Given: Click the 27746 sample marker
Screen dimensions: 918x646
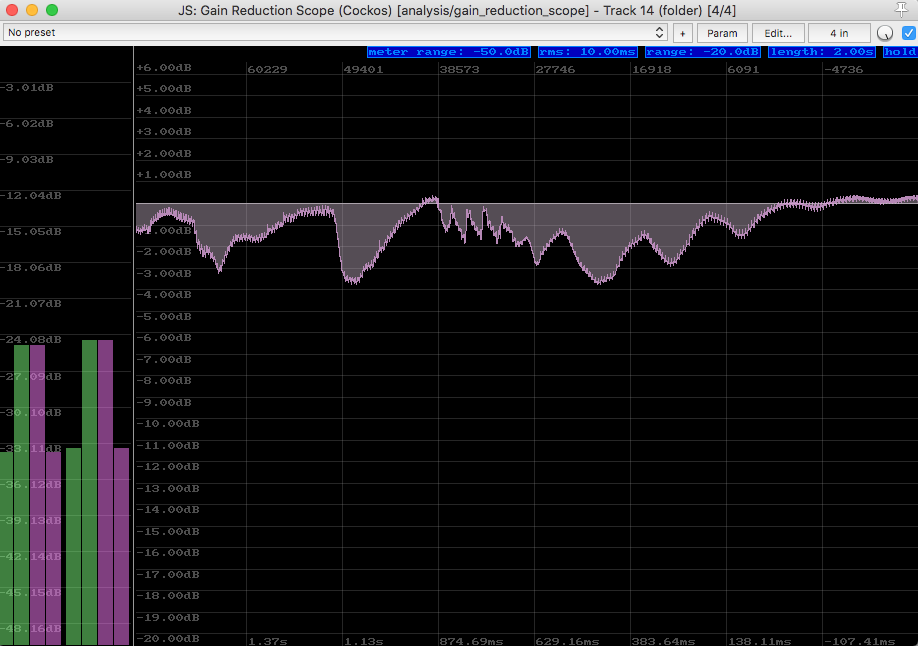Looking at the screenshot, I should 555,69.
